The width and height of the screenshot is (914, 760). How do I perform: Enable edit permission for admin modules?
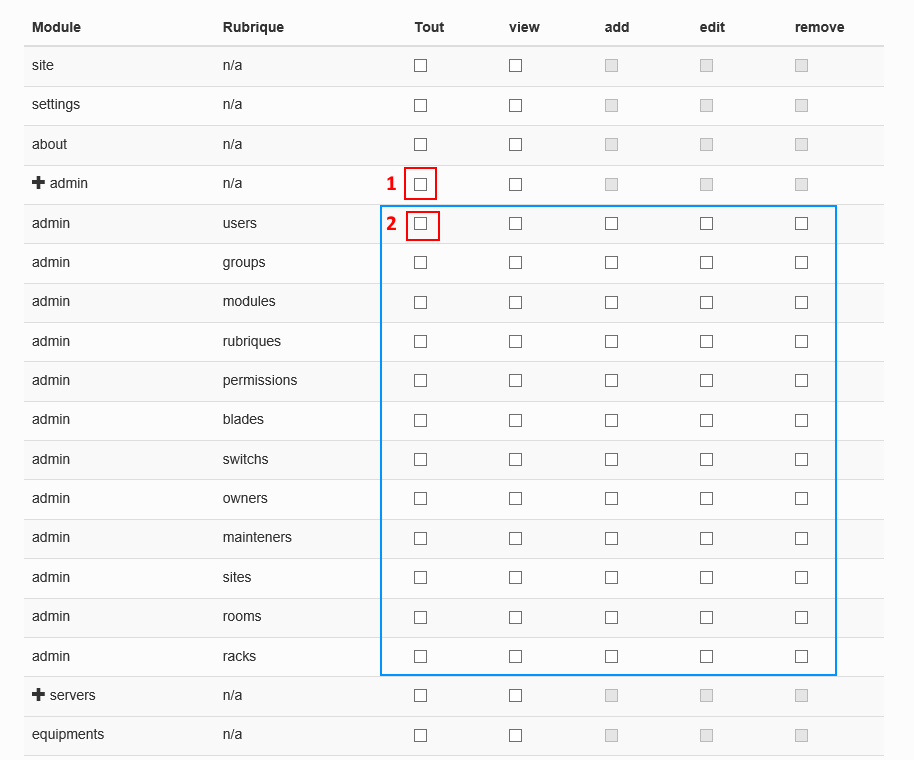(706, 302)
